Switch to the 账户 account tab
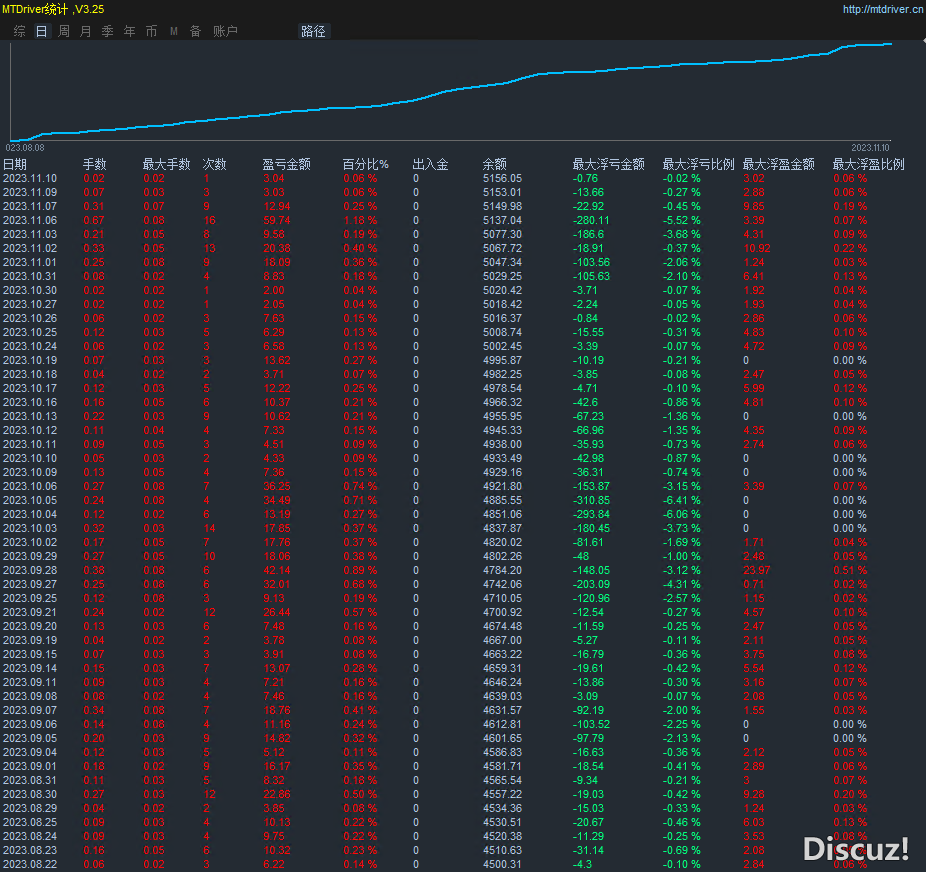 click(x=225, y=31)
